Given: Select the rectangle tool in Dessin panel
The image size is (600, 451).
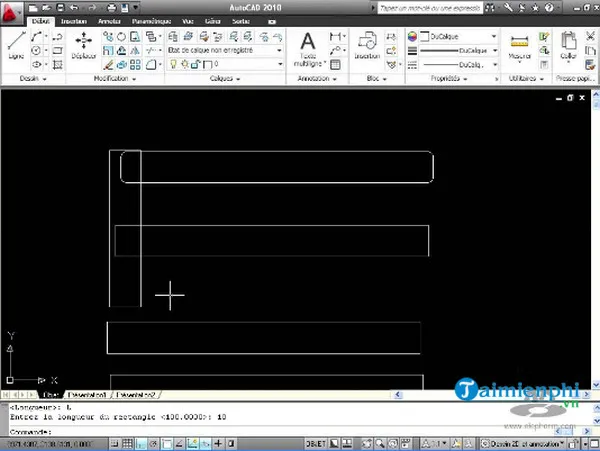Looking at the screenshot, I should (x=58, y=50).
